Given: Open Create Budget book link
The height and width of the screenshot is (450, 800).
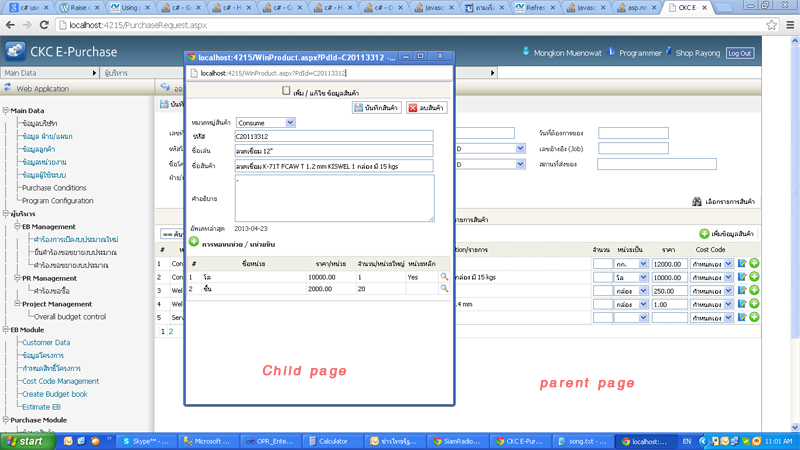Looking at the screenshot, I should tap(55, 394).
